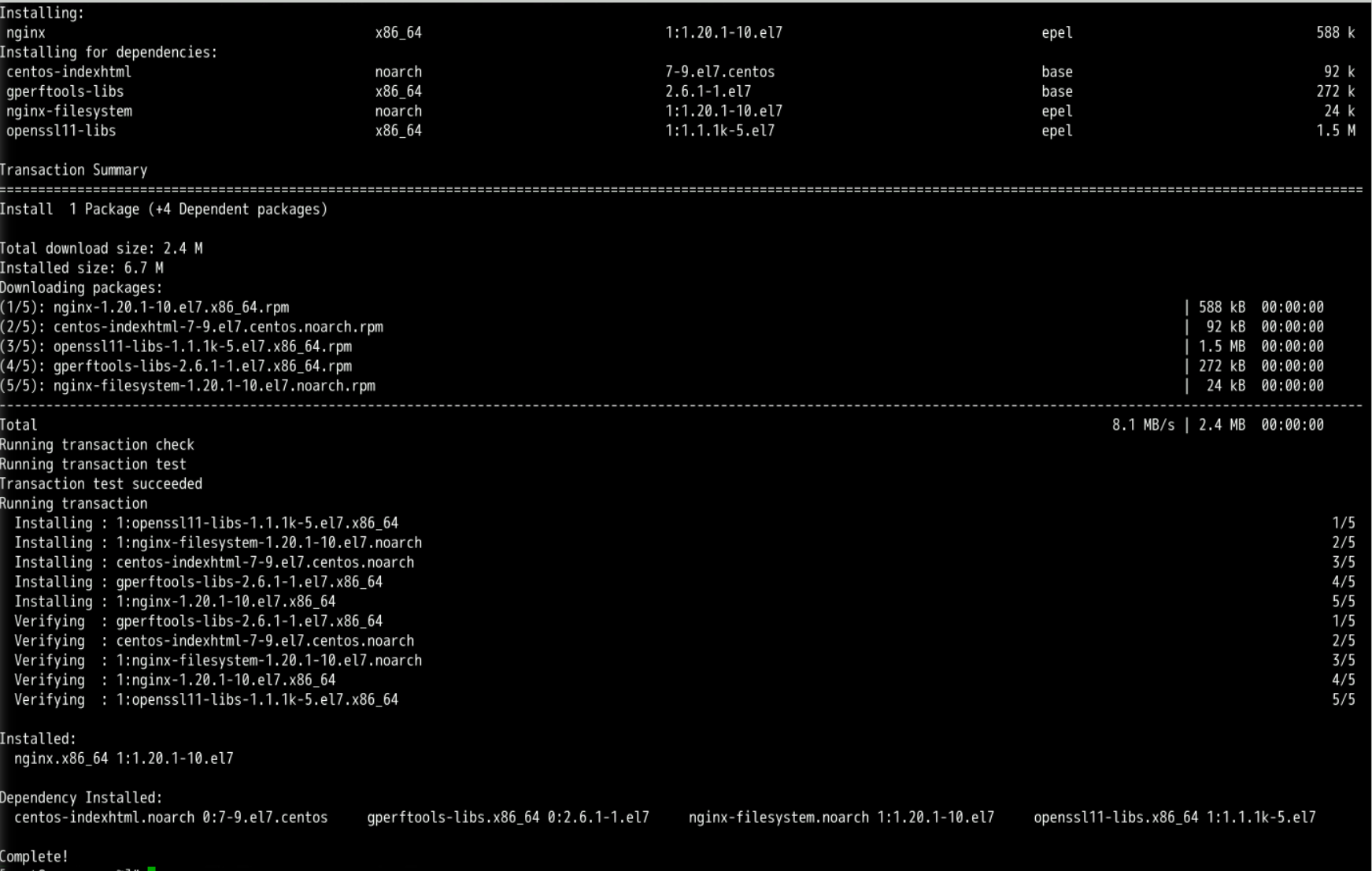Click the 'Transaction Summary' heading

coord(73,170)
